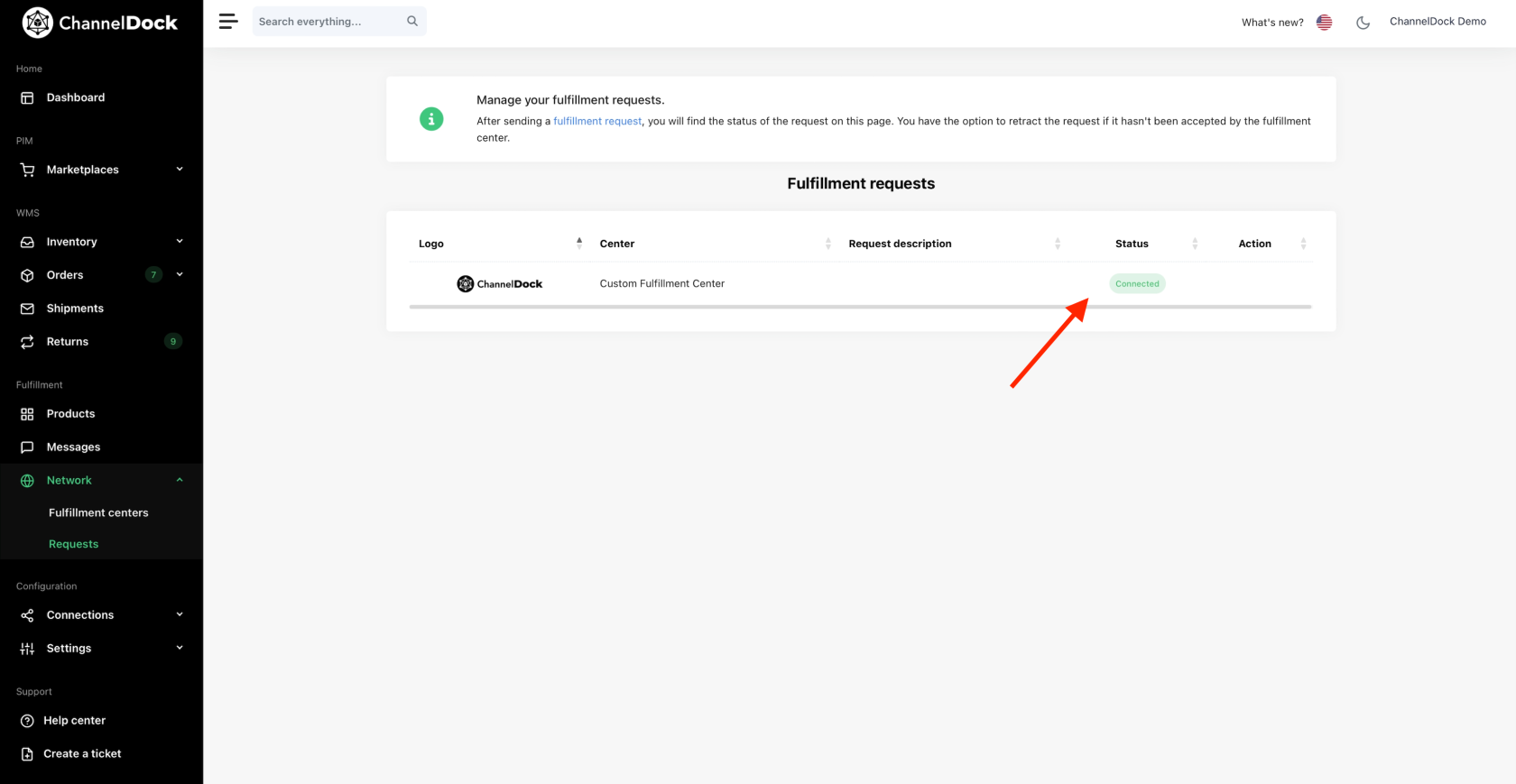Screen dimensions: 1516x784
Task: Open ChannelDock Demo account menu
Action: tap(1437, 22)
